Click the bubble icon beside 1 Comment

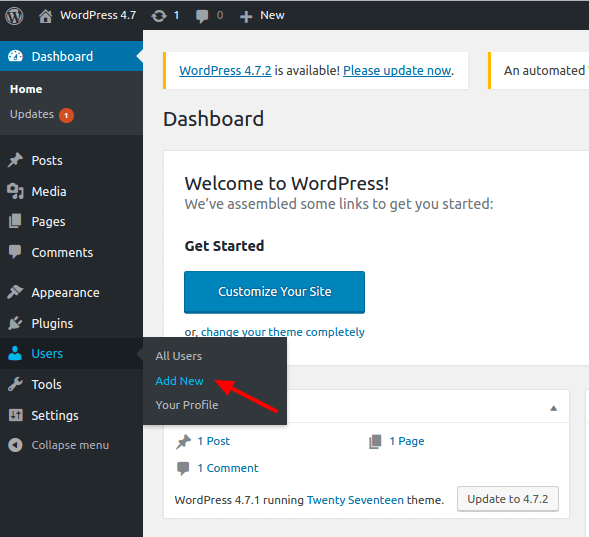tap(183, 468)
